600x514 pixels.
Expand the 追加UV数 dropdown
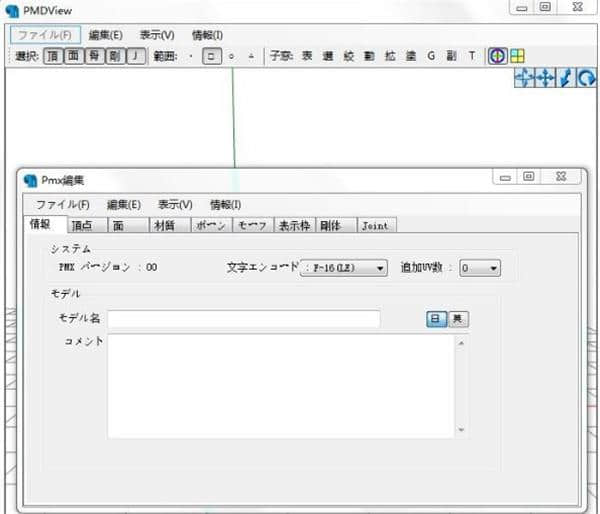[480, 268]
